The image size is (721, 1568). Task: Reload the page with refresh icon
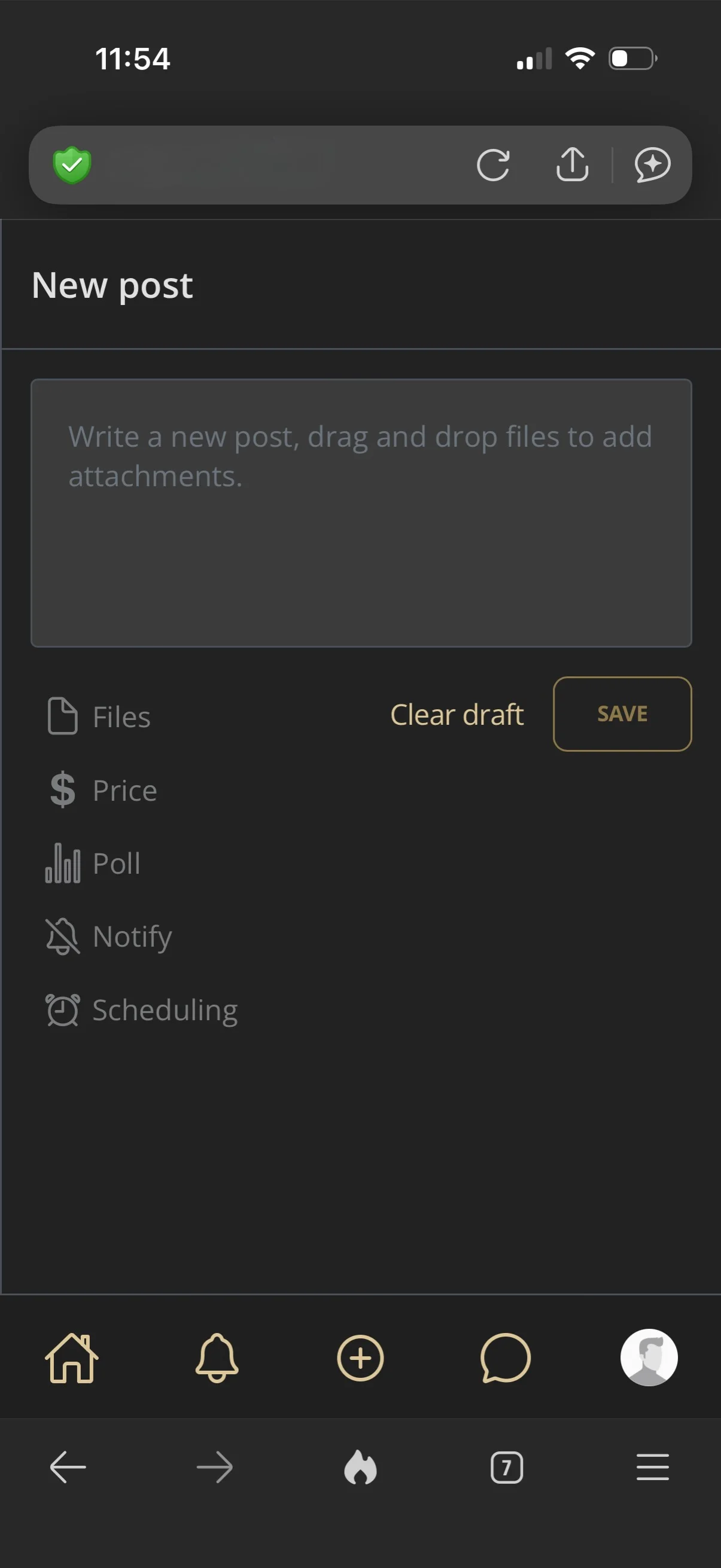click(492, 165)
